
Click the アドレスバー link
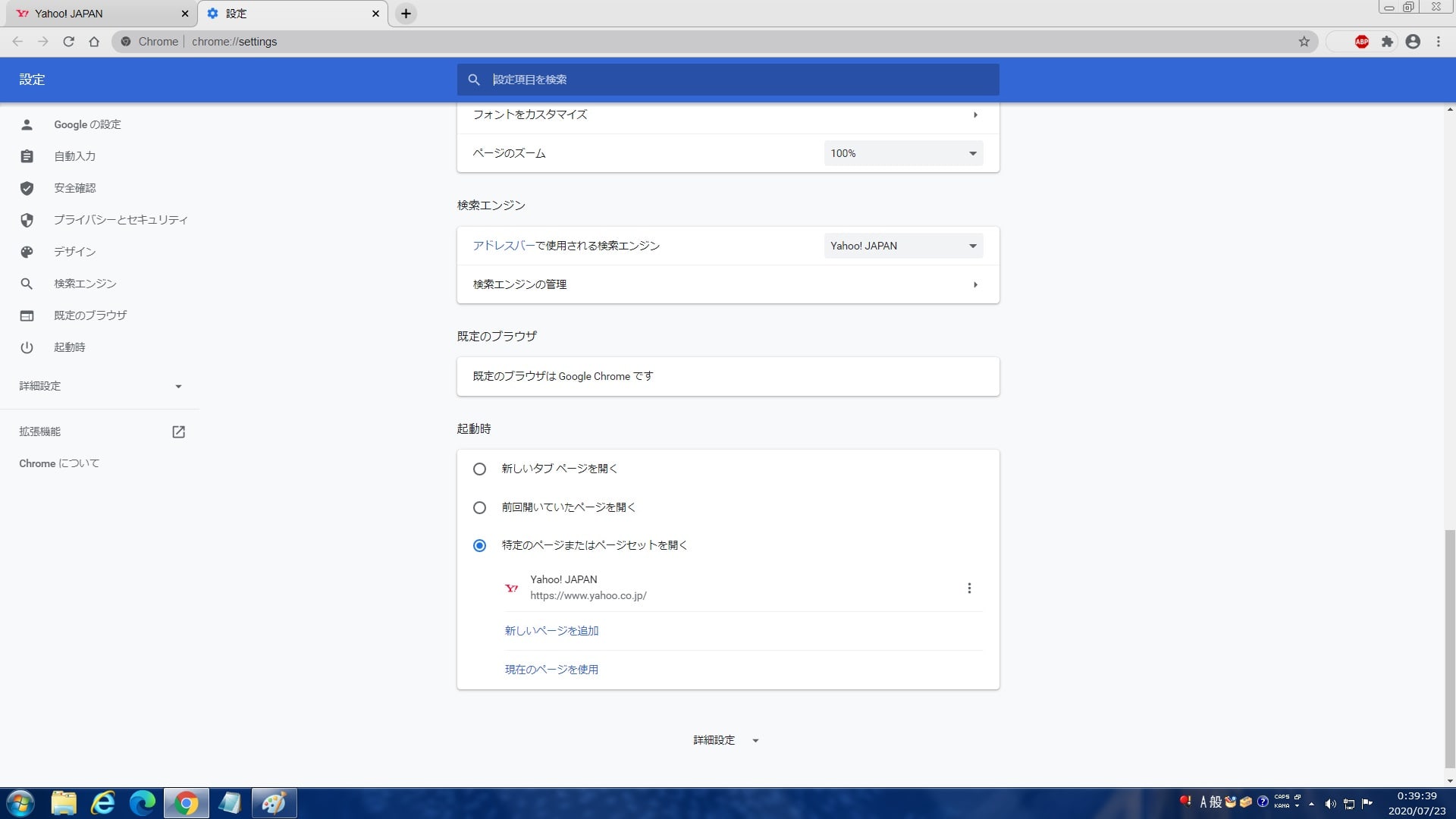(504, 246)
